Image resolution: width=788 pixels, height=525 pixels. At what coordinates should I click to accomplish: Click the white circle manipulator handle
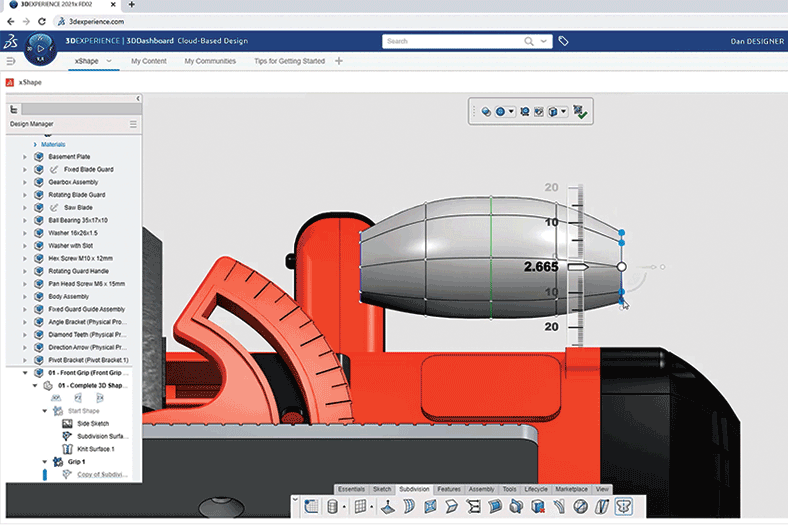(622, 267)
